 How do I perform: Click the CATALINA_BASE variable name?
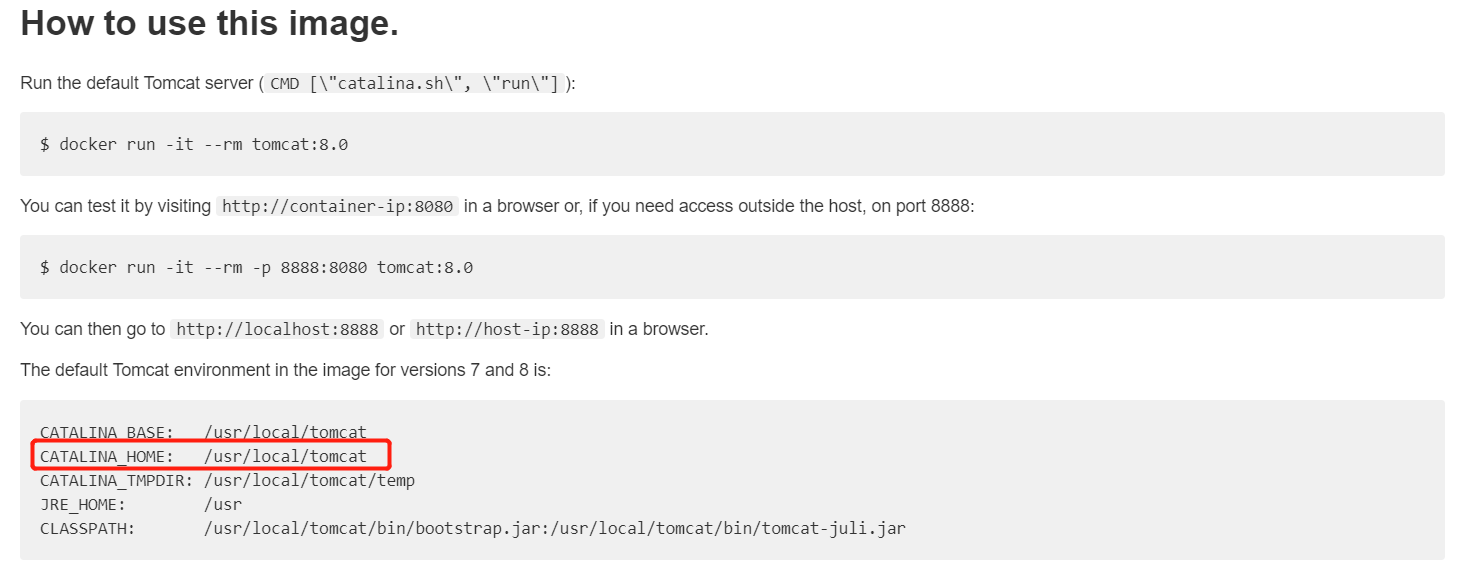(106, 433)
